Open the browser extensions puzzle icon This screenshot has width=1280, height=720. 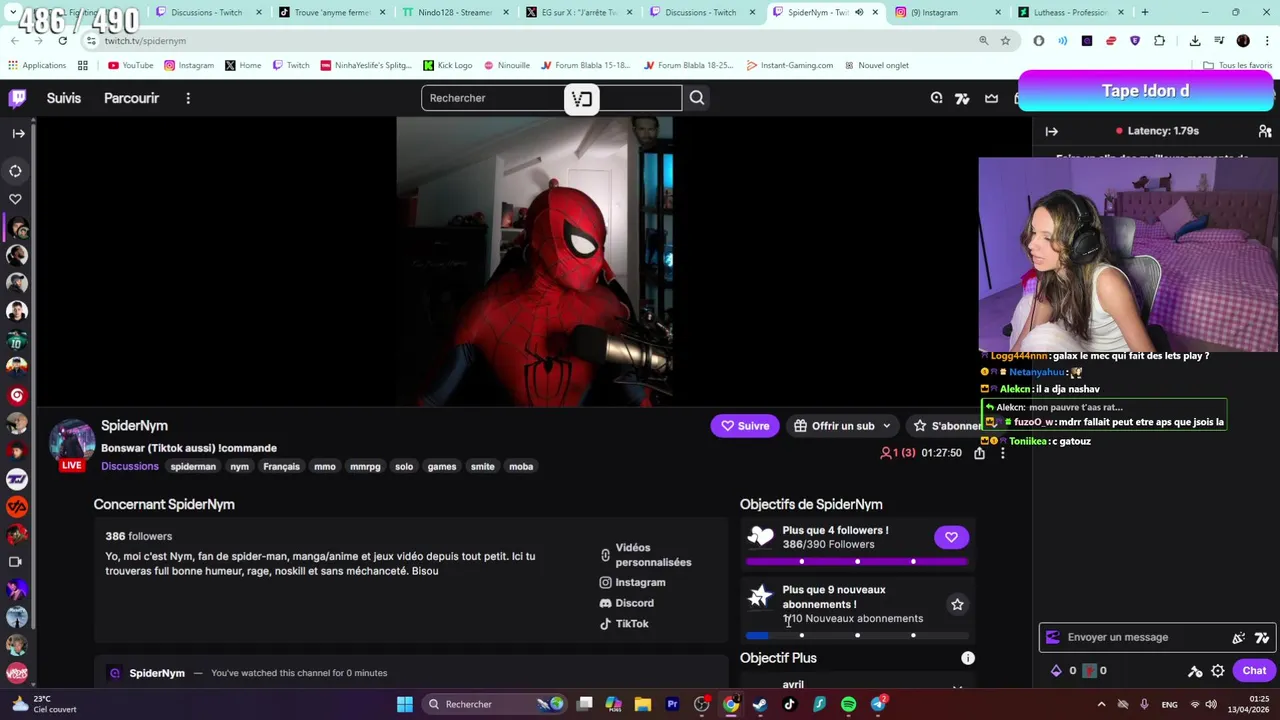(1159, 41)
